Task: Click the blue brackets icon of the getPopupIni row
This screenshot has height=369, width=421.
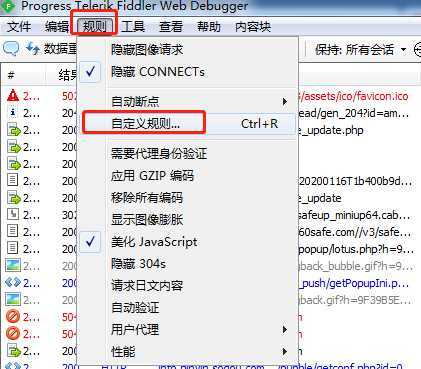Action: coord(13,283)
